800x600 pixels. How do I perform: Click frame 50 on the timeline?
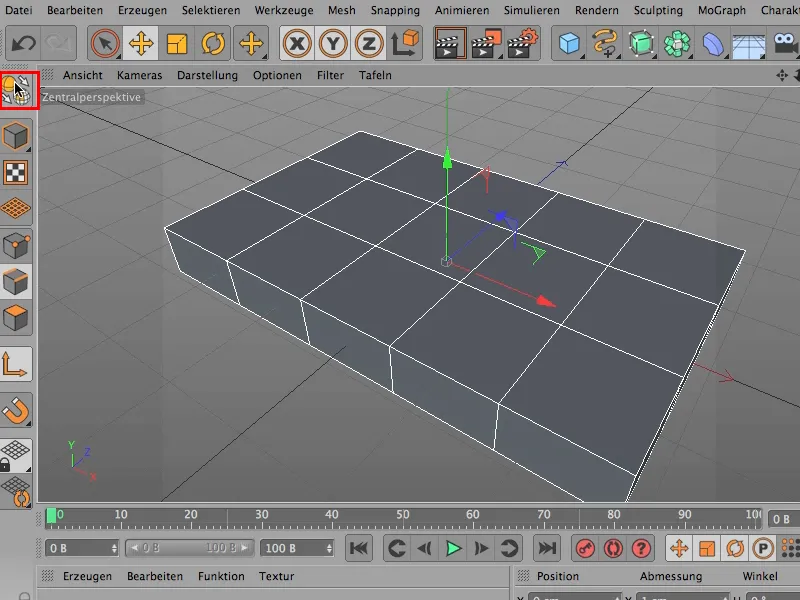[x=403, y=517]
